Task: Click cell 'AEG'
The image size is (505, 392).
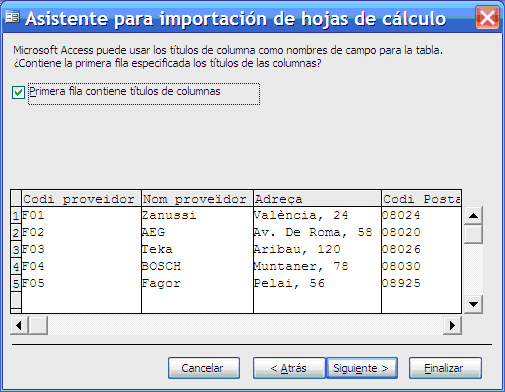Action: click(197, 232)
